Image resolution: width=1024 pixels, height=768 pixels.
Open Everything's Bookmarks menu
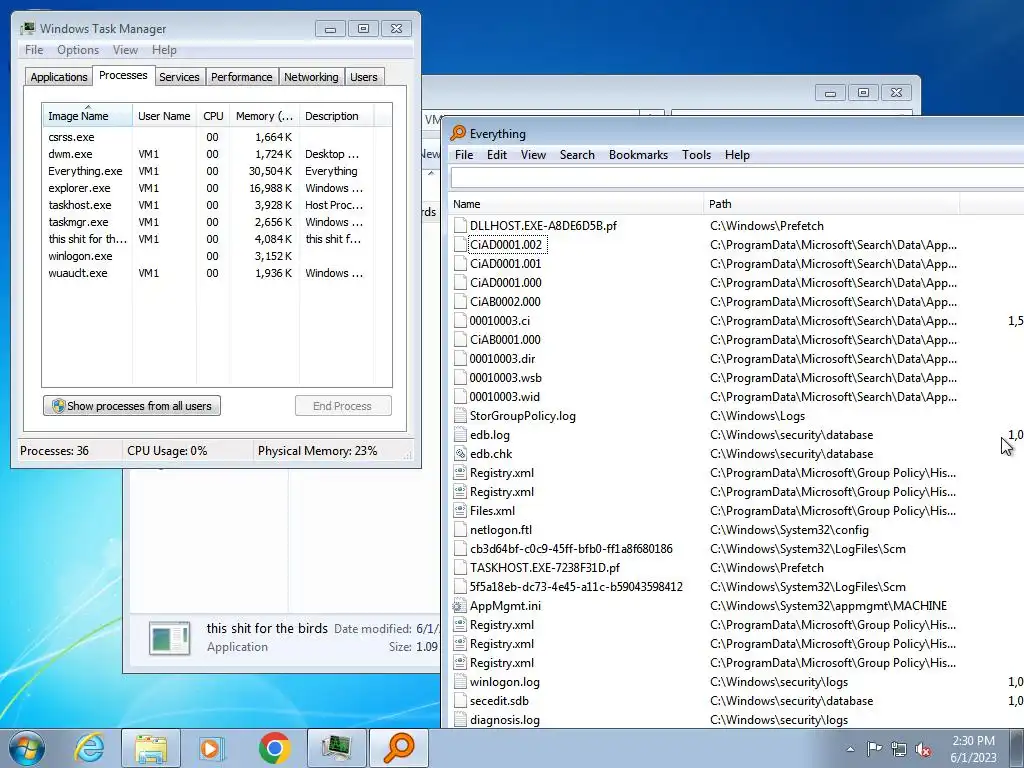(638, 155)
